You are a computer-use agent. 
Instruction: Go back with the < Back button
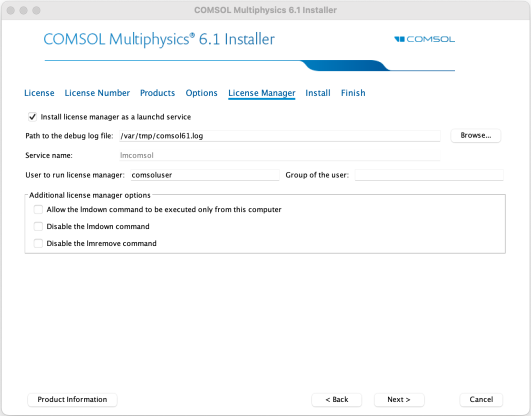tap(337, 399)
